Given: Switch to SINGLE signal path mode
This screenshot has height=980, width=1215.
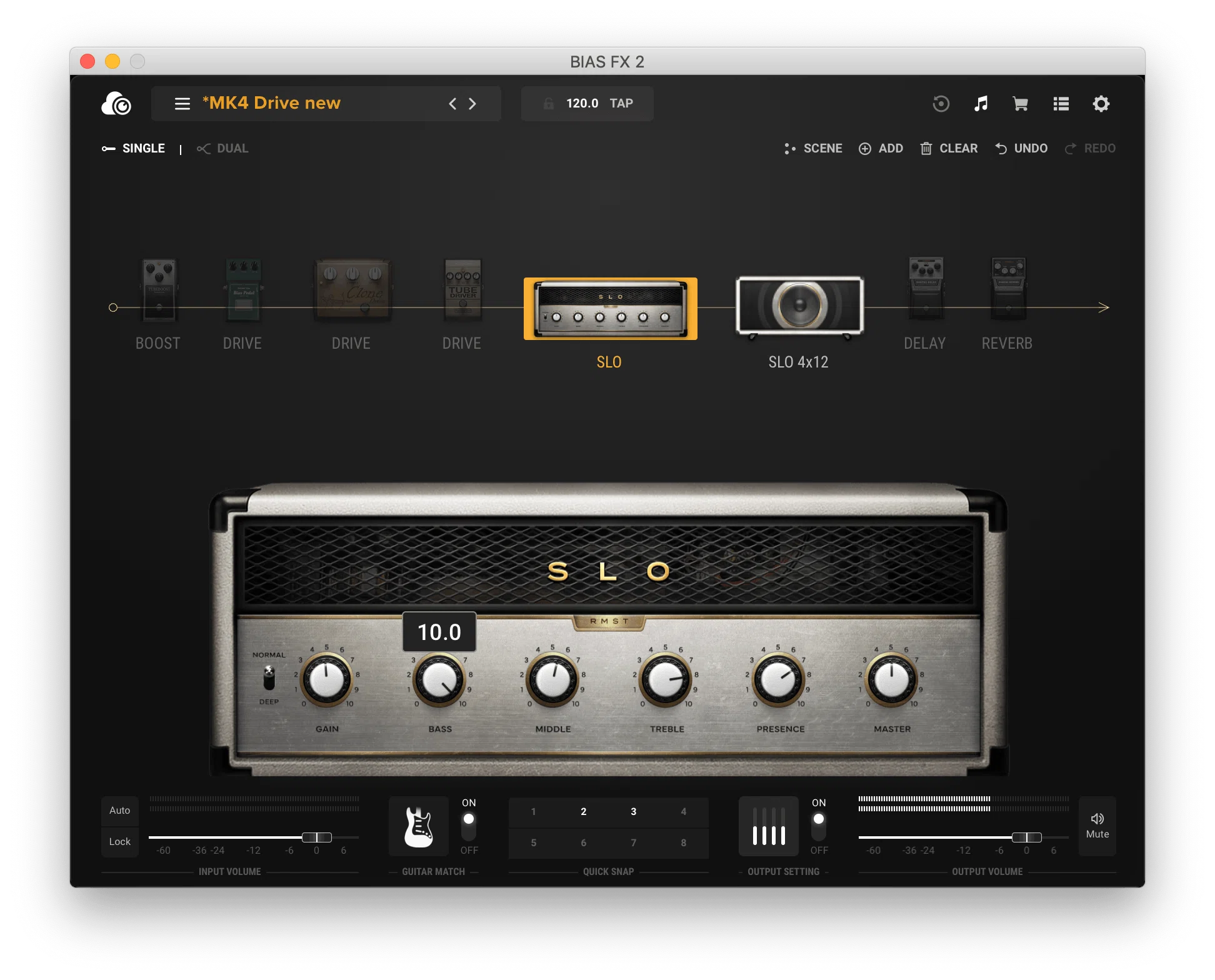Looking at the screenshot, I should [x=133, y=148].
